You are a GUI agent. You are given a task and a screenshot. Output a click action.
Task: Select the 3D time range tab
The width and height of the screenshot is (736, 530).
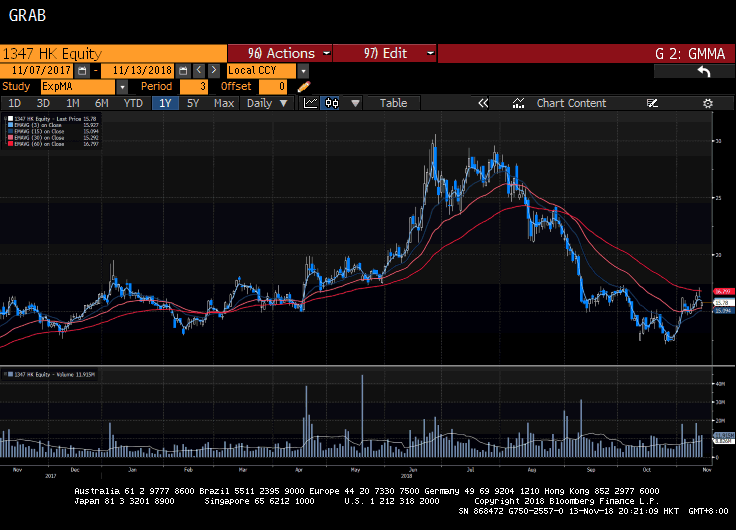click(43, 103)
